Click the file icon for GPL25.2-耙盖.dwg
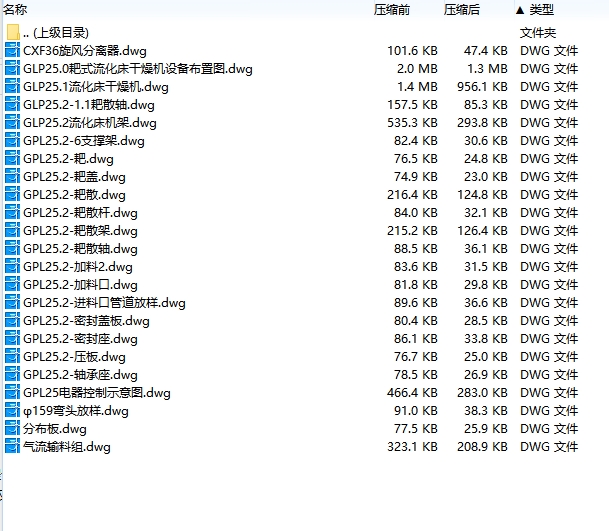The height and width of the screenshot is (531, 609). [12, 176]
